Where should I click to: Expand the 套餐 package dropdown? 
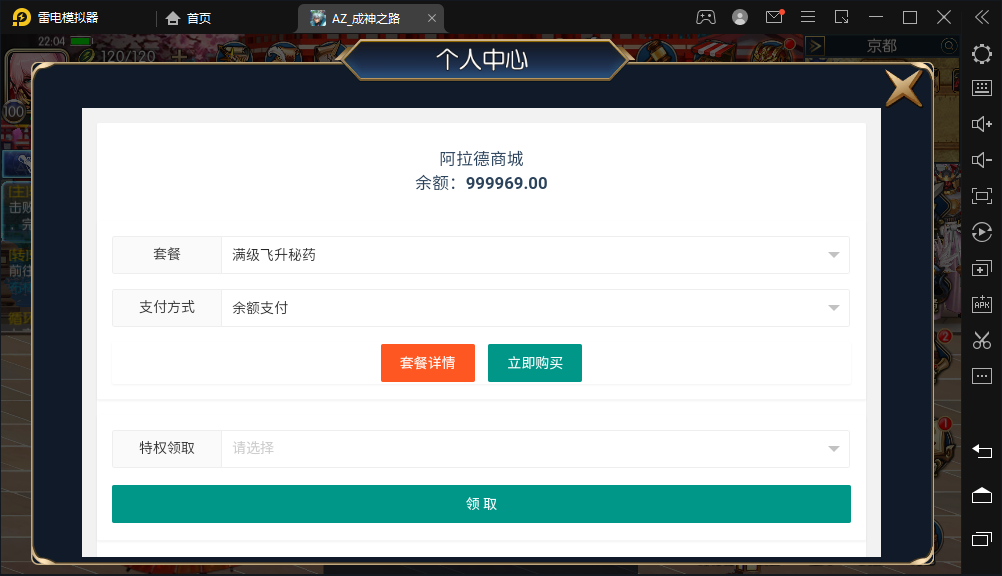pyautogui.click(x=535, y=255)
